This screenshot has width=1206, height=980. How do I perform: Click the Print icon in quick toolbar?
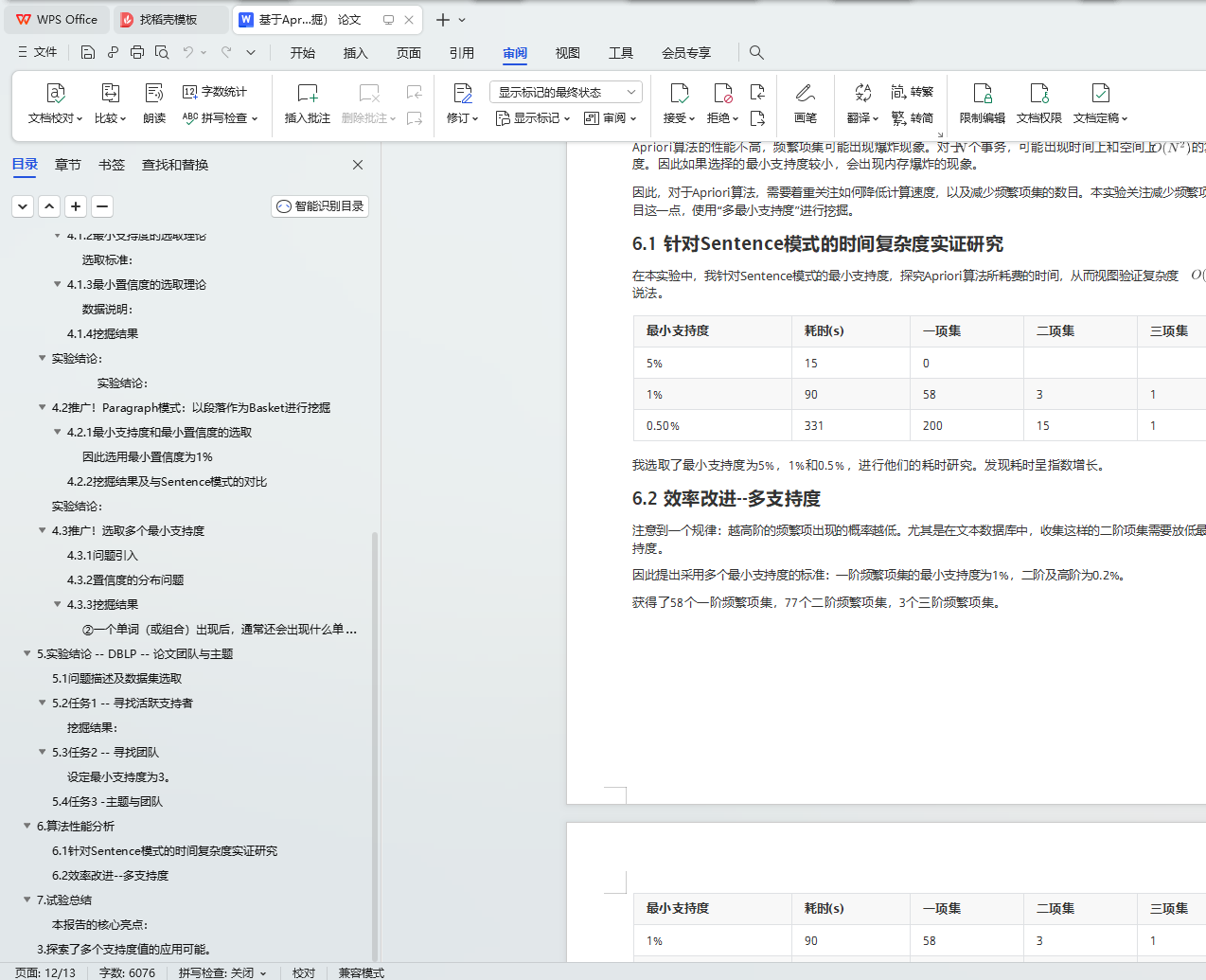pyautogui.click(x=137, y=52)
